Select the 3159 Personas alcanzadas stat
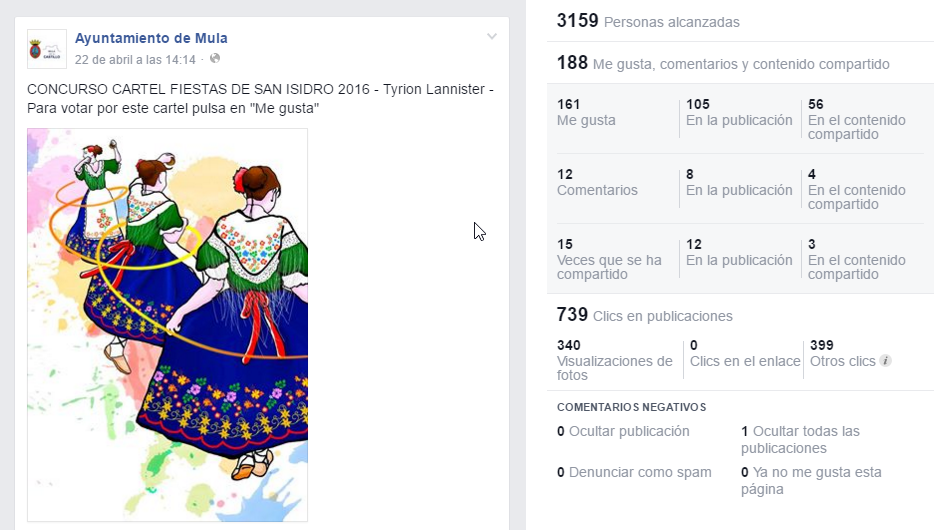This screenshot has width=937, height=530. point(648,22)
